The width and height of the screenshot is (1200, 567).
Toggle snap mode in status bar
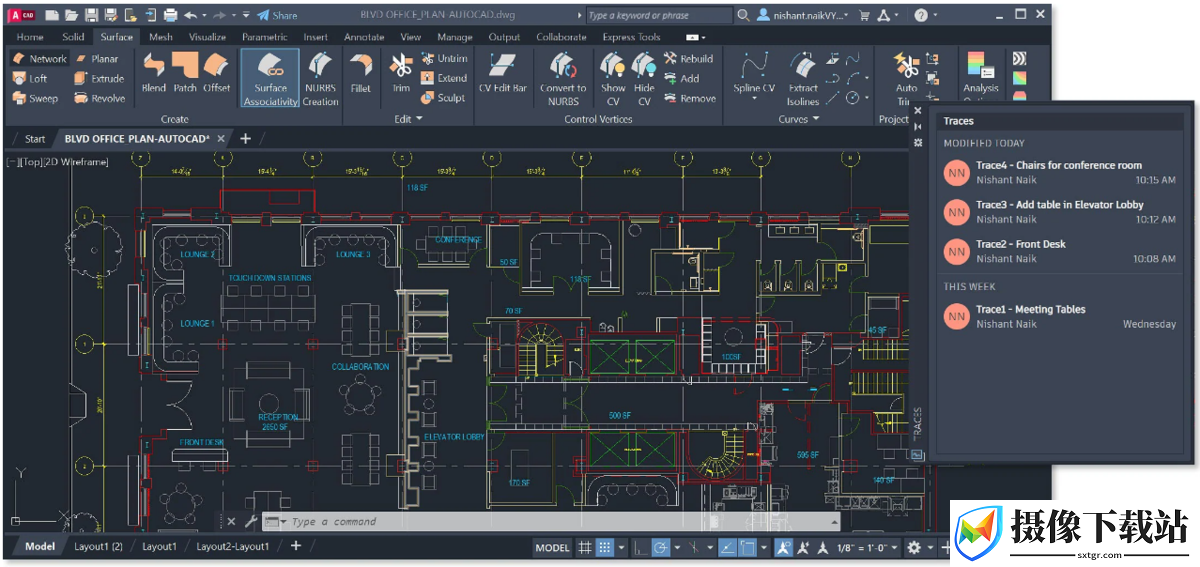click(x=604, y=548)
